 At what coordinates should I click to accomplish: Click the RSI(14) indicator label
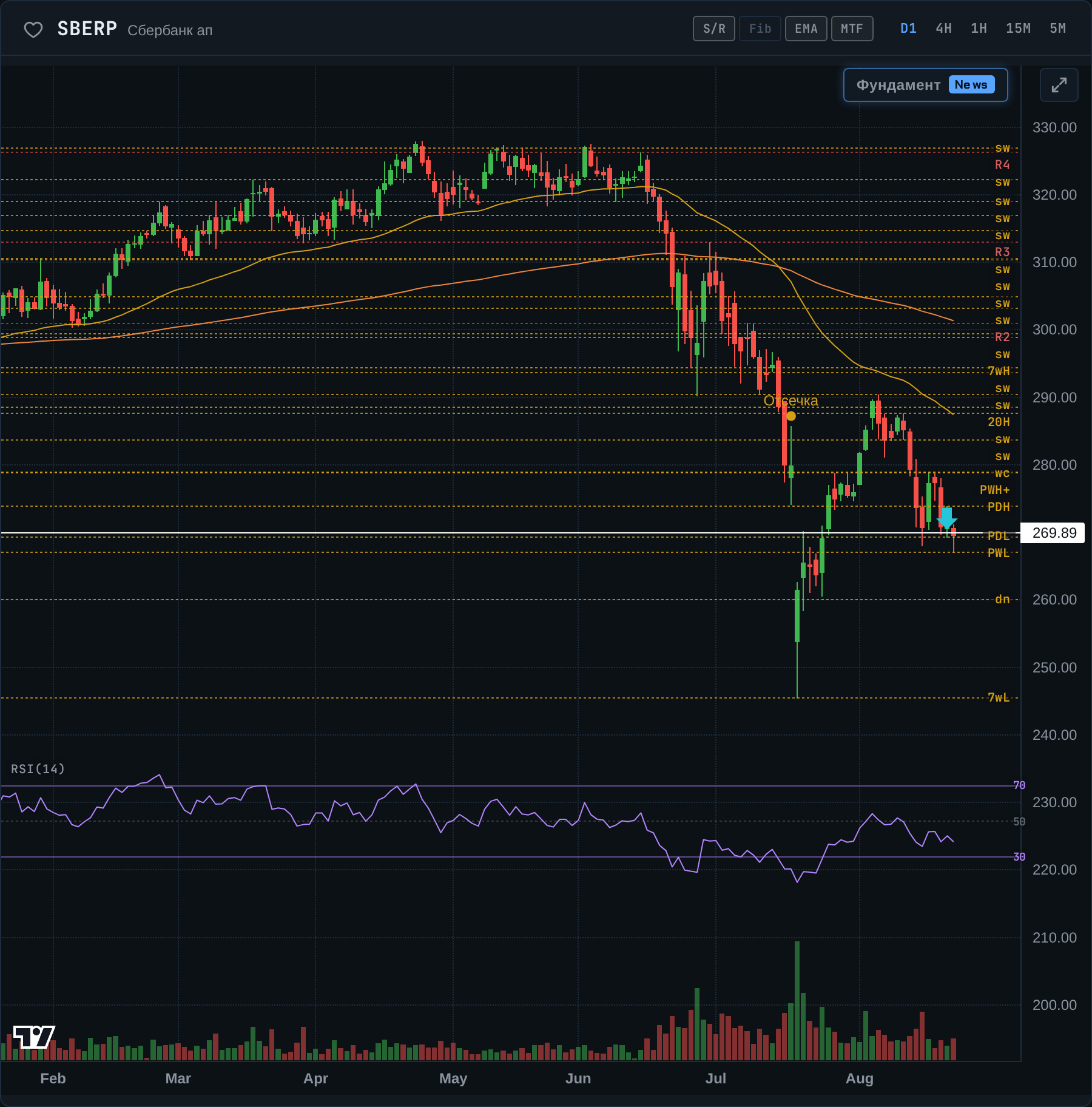[x=38, y=769]
